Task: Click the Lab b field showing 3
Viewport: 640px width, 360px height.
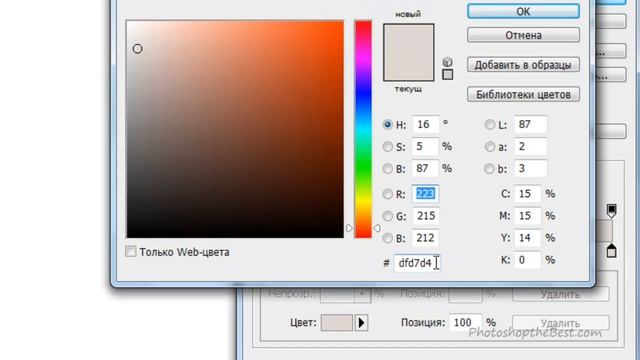Action: pyautogui.click(x=530, y=169)
